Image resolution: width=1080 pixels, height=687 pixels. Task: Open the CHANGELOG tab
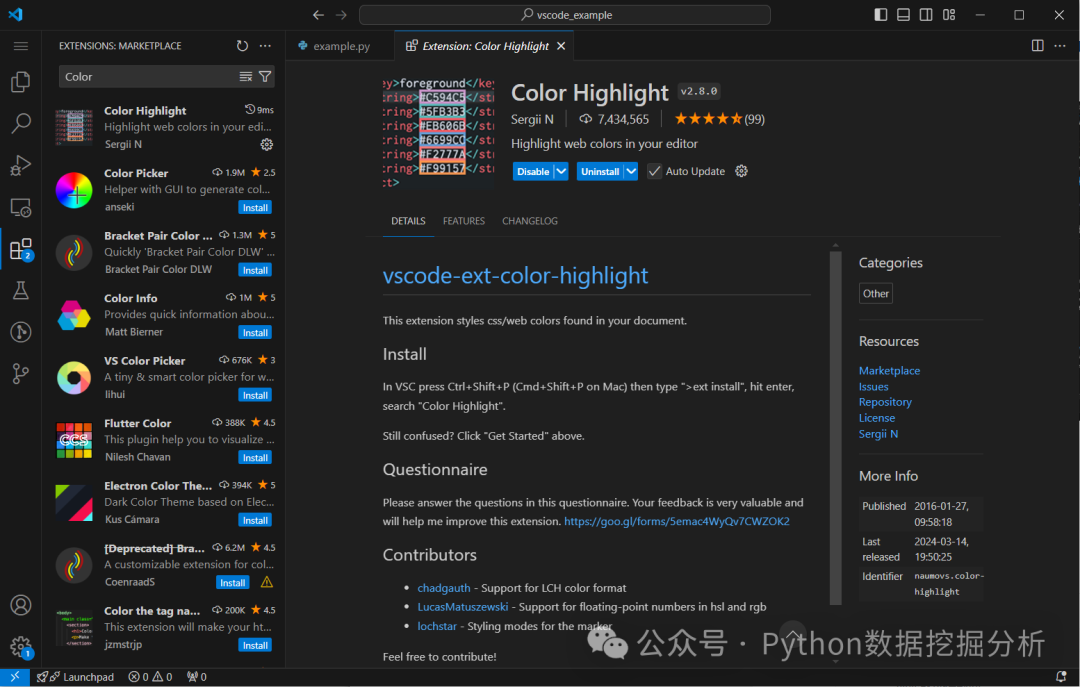pyautogui.click(x=530, y=221)
